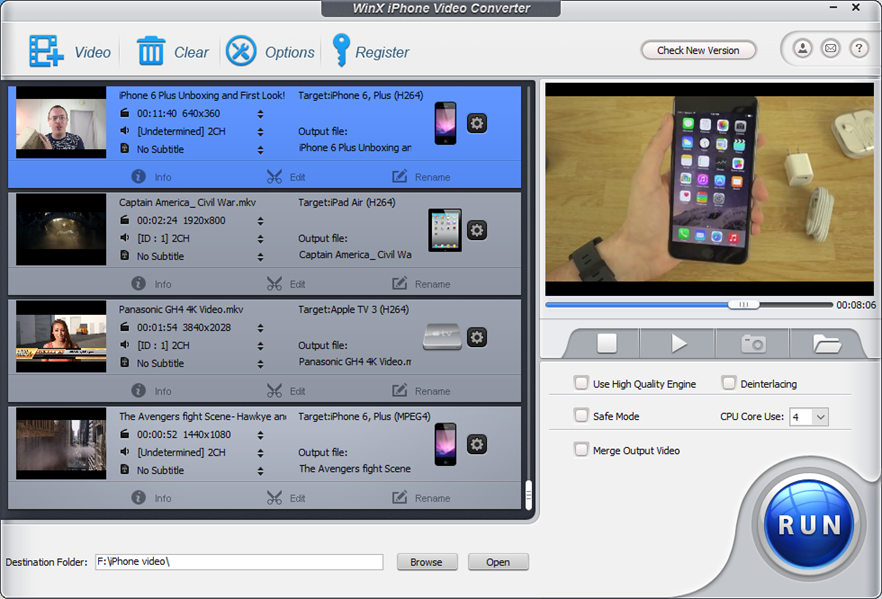Click Info for iPhone 6 Plus Unboxing video
This screenshot has height=599, width=882.
[x=151, y=177]
